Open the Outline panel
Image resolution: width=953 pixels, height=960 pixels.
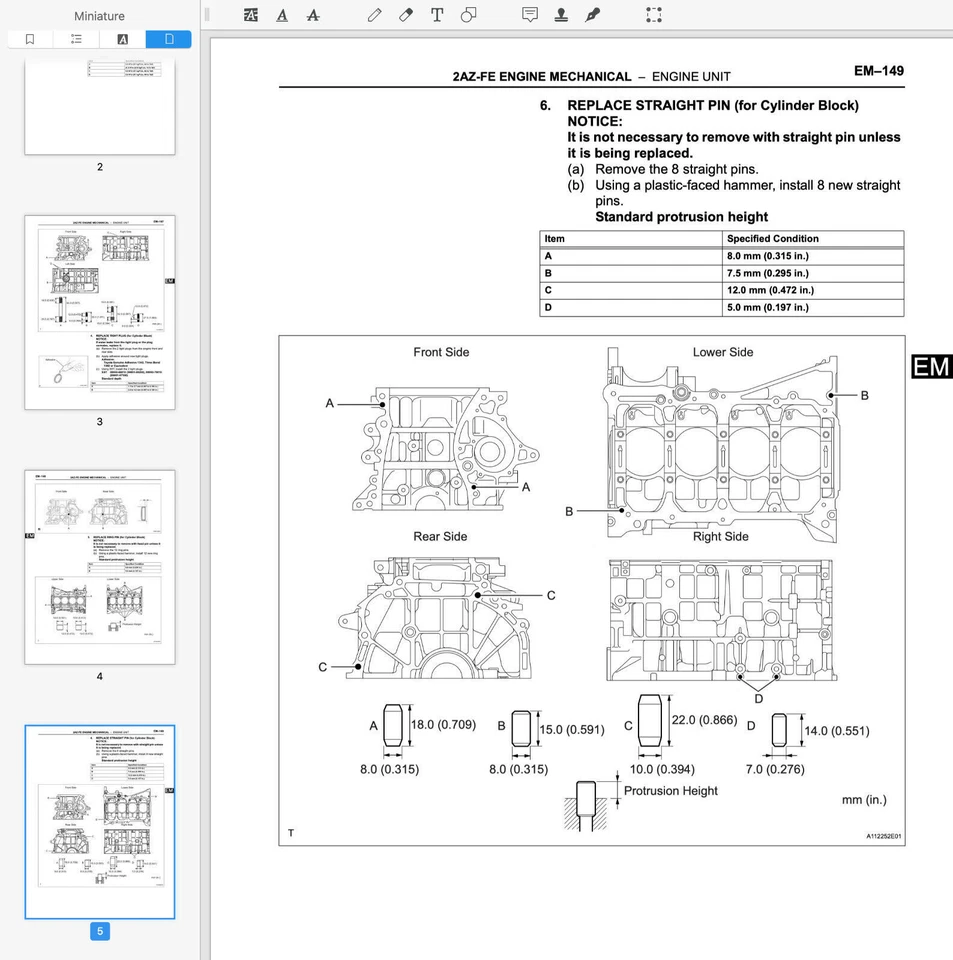click(76, 38)
